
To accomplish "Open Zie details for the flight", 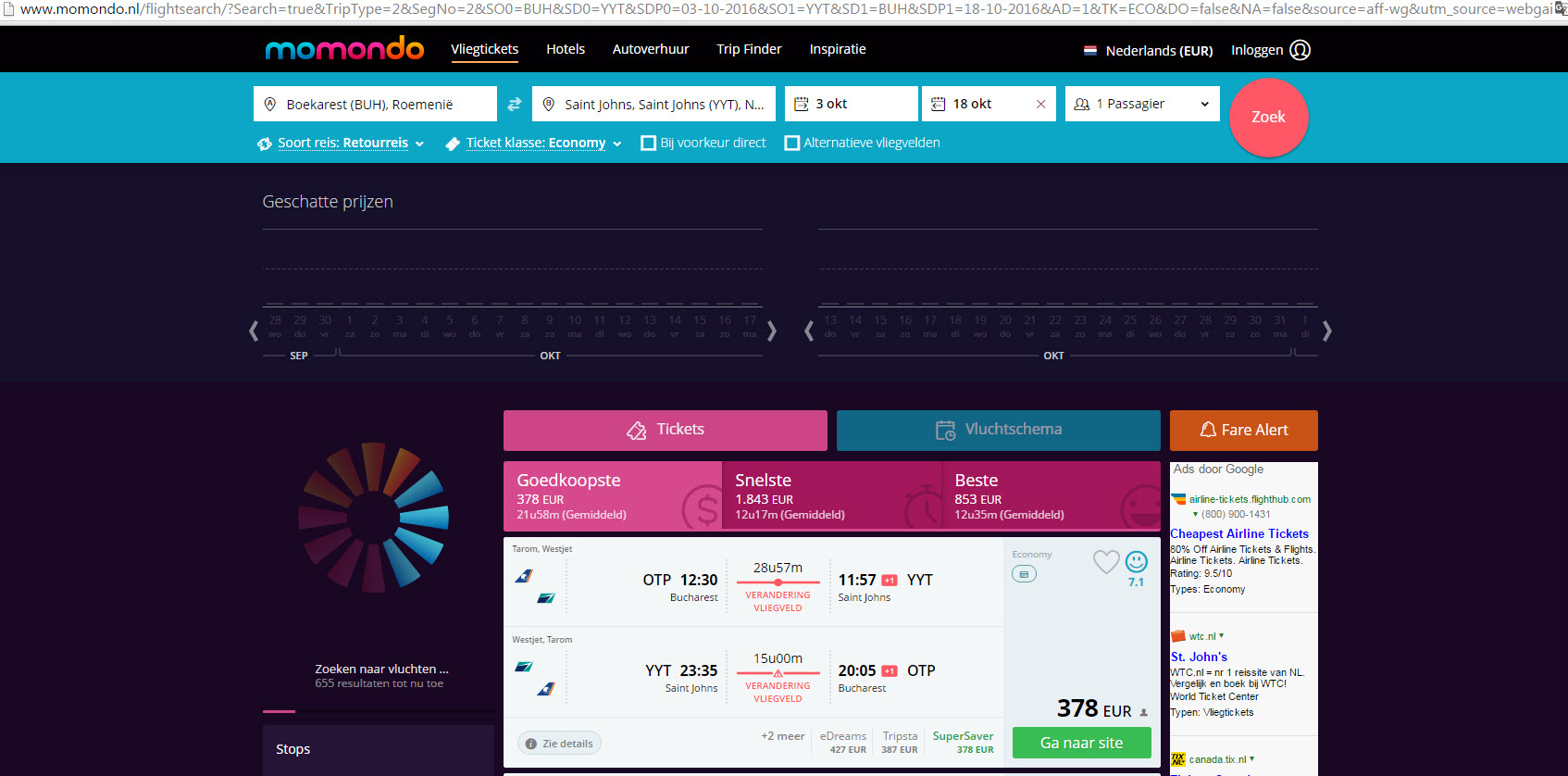I will pos(559,744).
